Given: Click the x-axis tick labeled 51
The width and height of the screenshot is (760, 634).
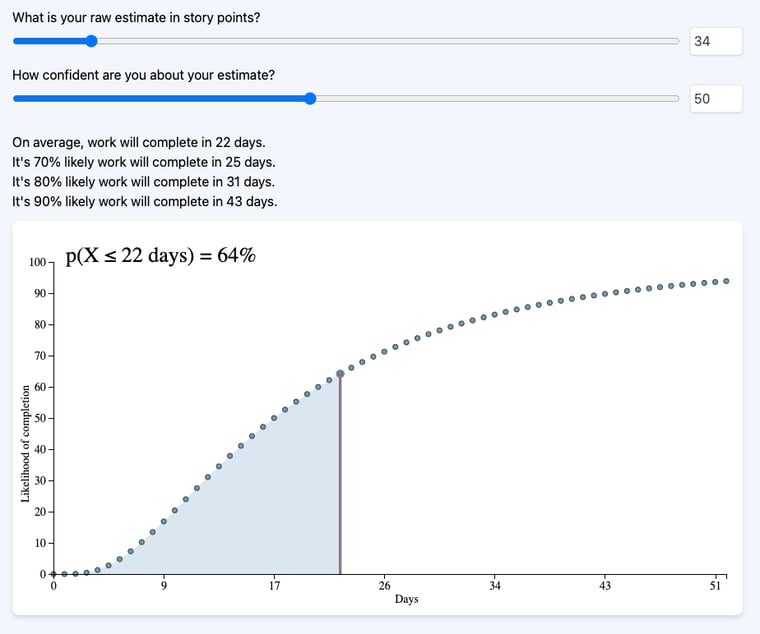Looking at the screenshot, I should [715, 586].
